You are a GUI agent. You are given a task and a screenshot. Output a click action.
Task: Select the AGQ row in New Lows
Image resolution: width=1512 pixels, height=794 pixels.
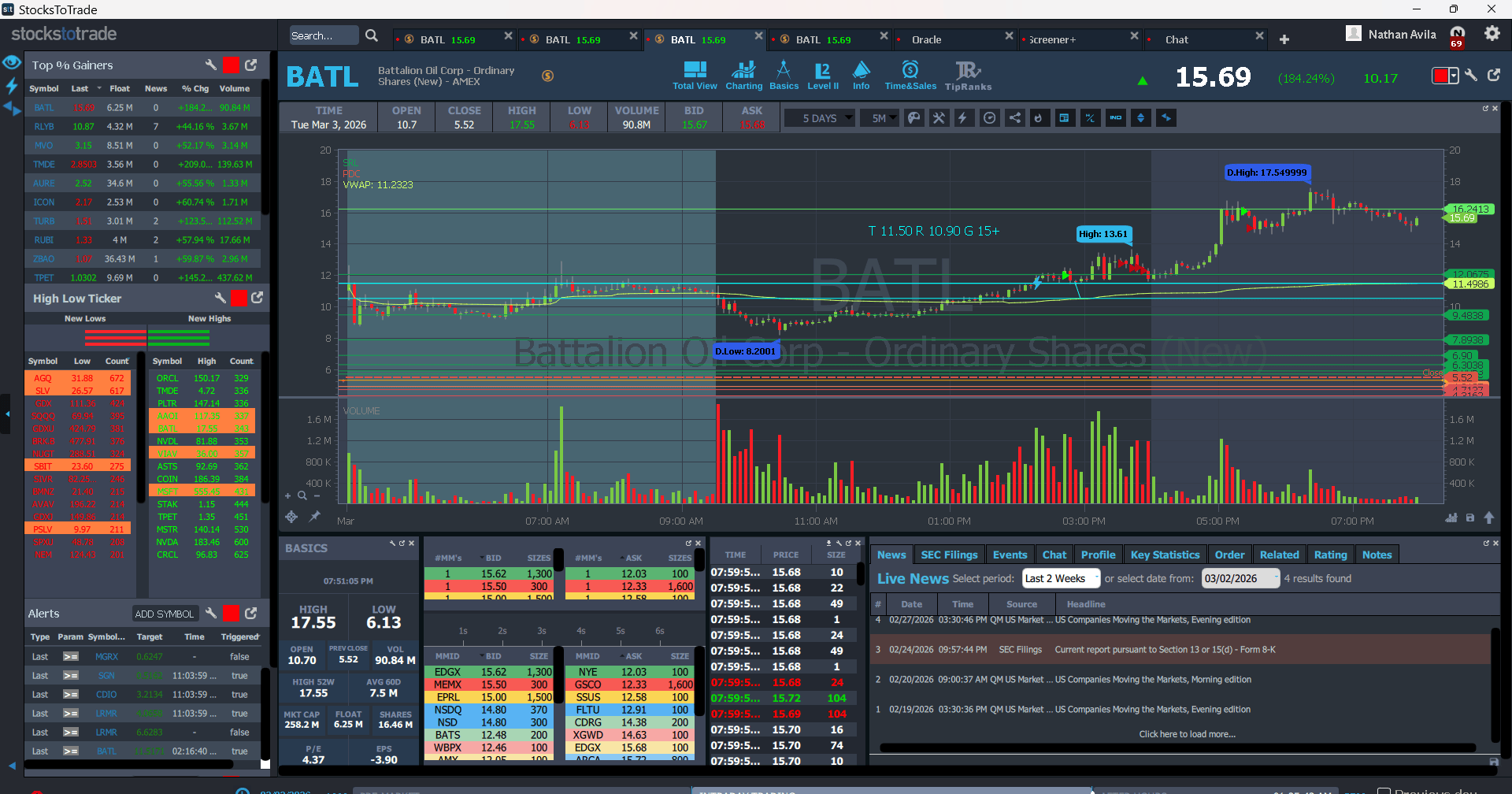[x=78, y=378]
